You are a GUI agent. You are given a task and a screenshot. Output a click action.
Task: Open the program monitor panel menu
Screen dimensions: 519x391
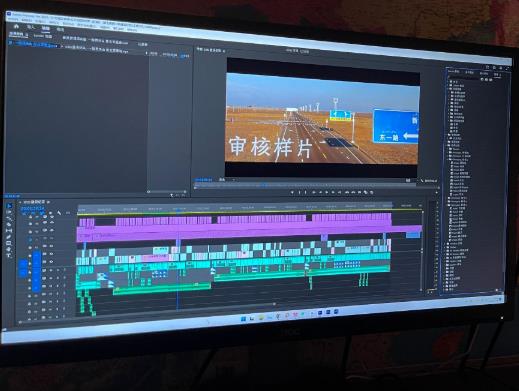pos(224,51)
